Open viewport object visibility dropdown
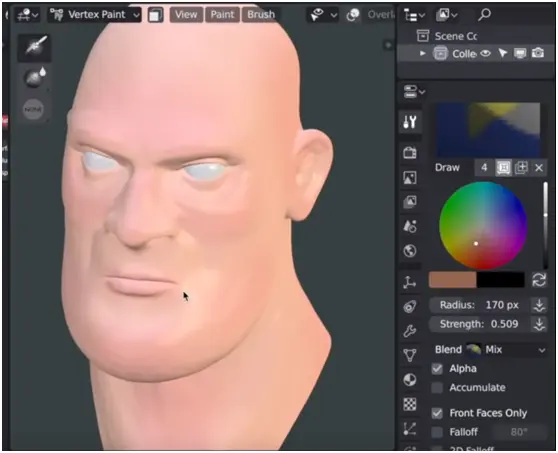Viewport: 558px width, 453px height. pos(323,15)
